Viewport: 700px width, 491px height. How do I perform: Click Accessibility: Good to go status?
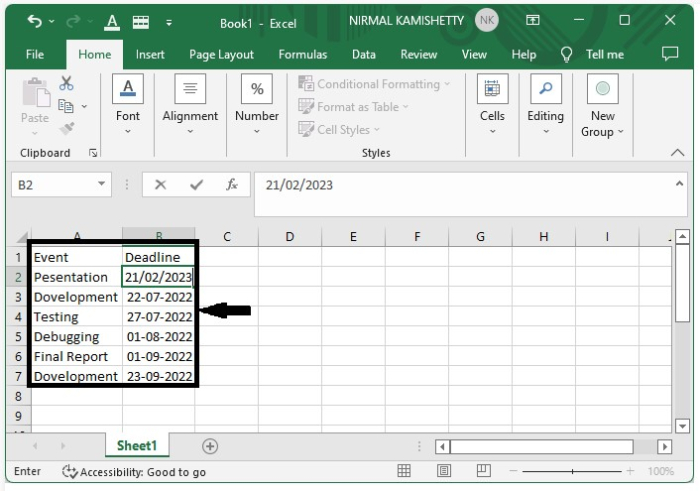coord(134,471)
